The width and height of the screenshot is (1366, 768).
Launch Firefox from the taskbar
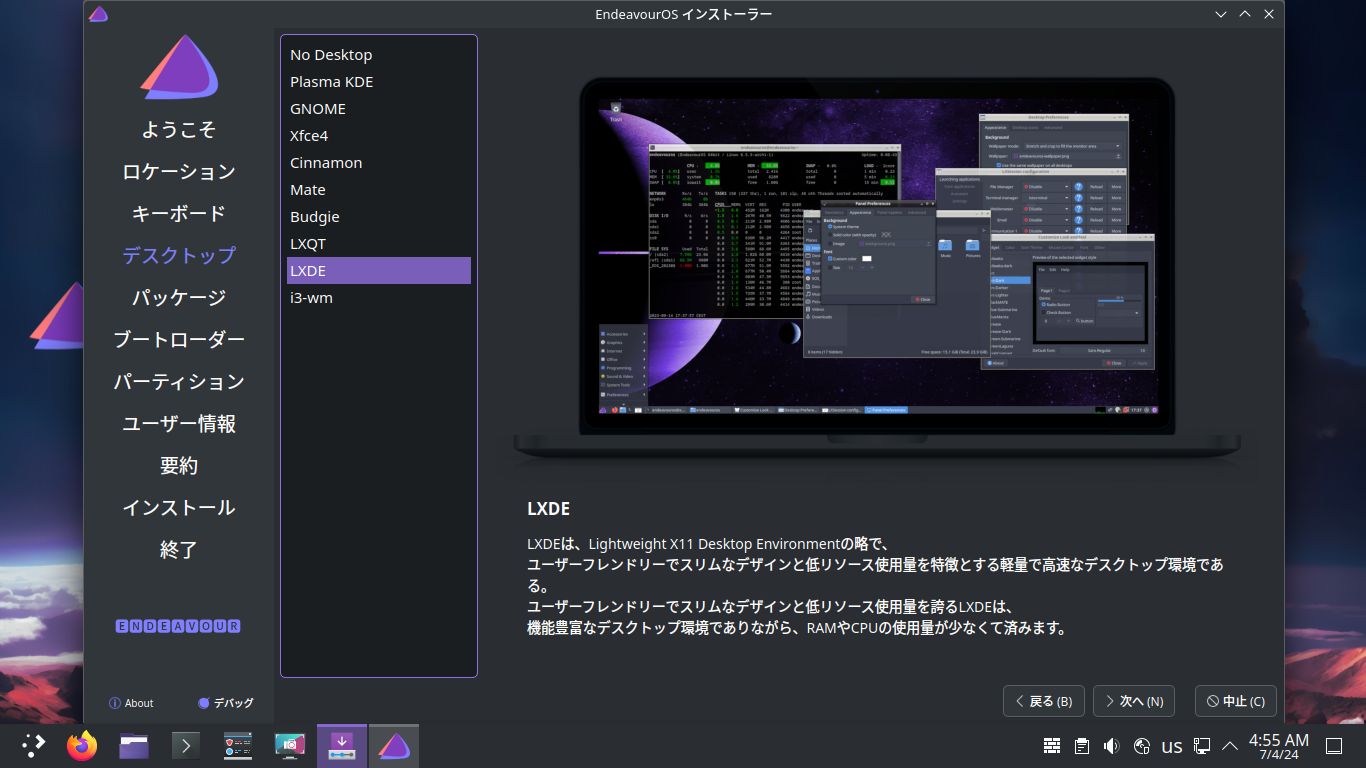tap(82, 745)
